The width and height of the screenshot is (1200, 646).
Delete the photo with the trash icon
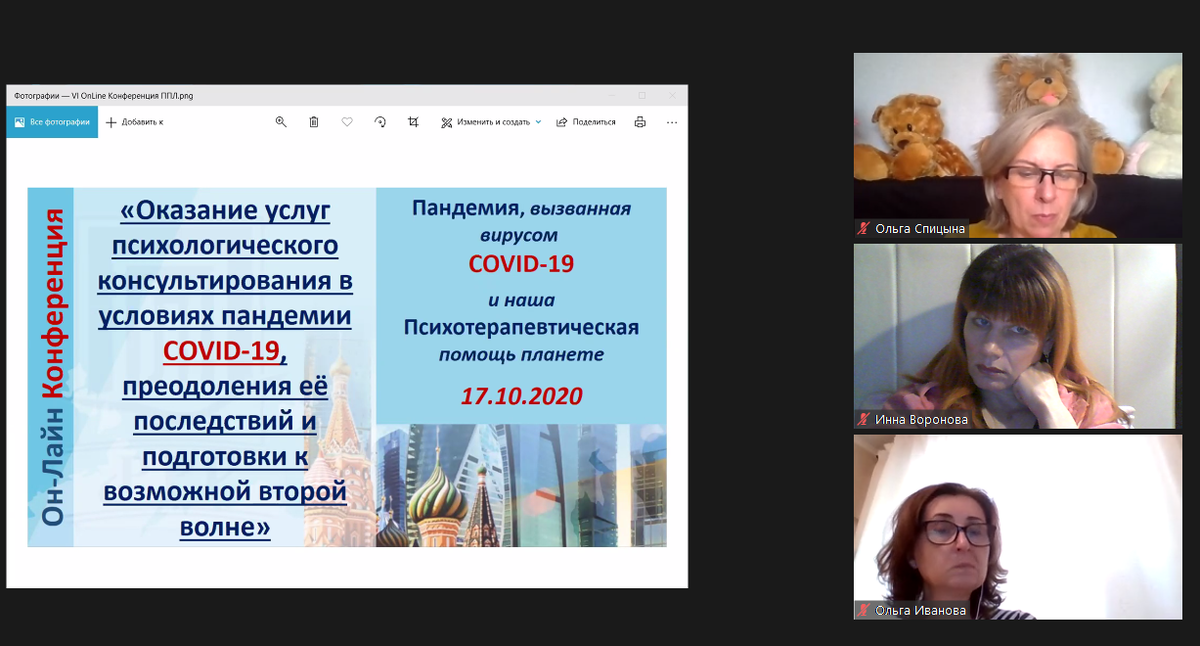pyautogui.click(x=314, y=122)
